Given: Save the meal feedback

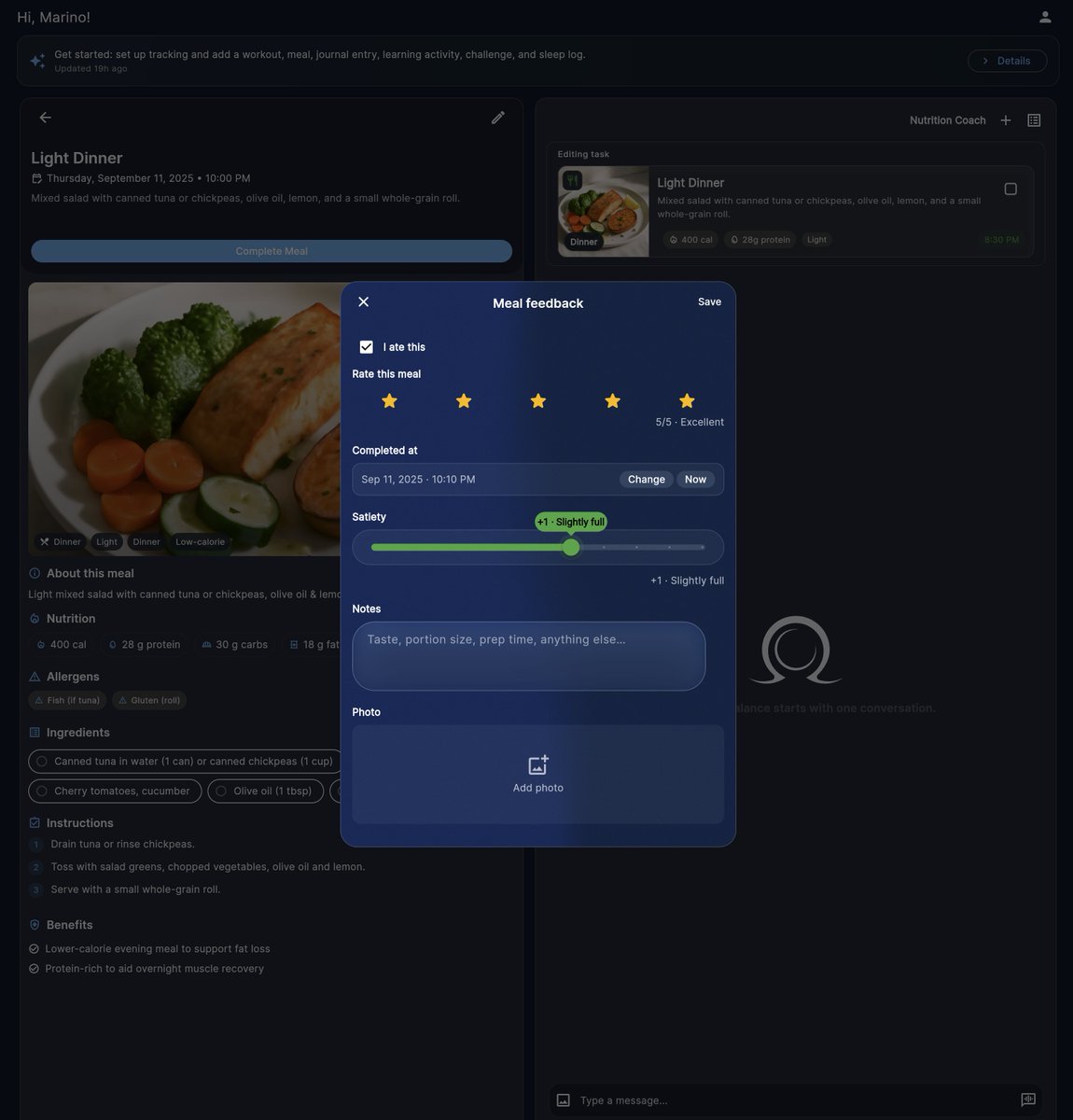Looking at the screenshot, I should [x=709, y=301].
